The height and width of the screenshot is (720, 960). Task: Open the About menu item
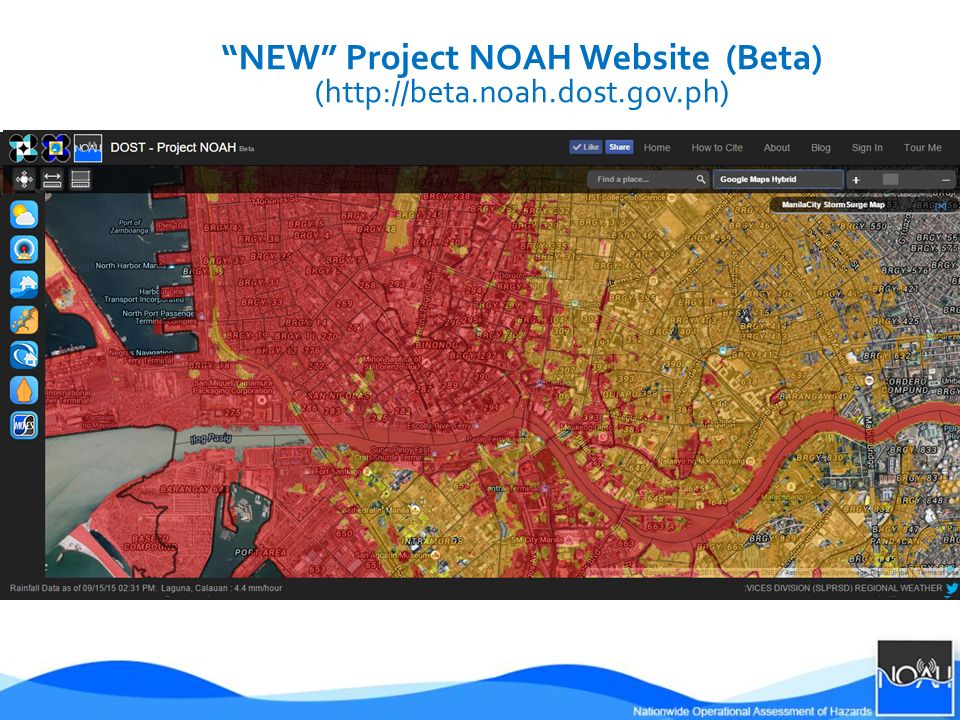(x=777, y=148)
